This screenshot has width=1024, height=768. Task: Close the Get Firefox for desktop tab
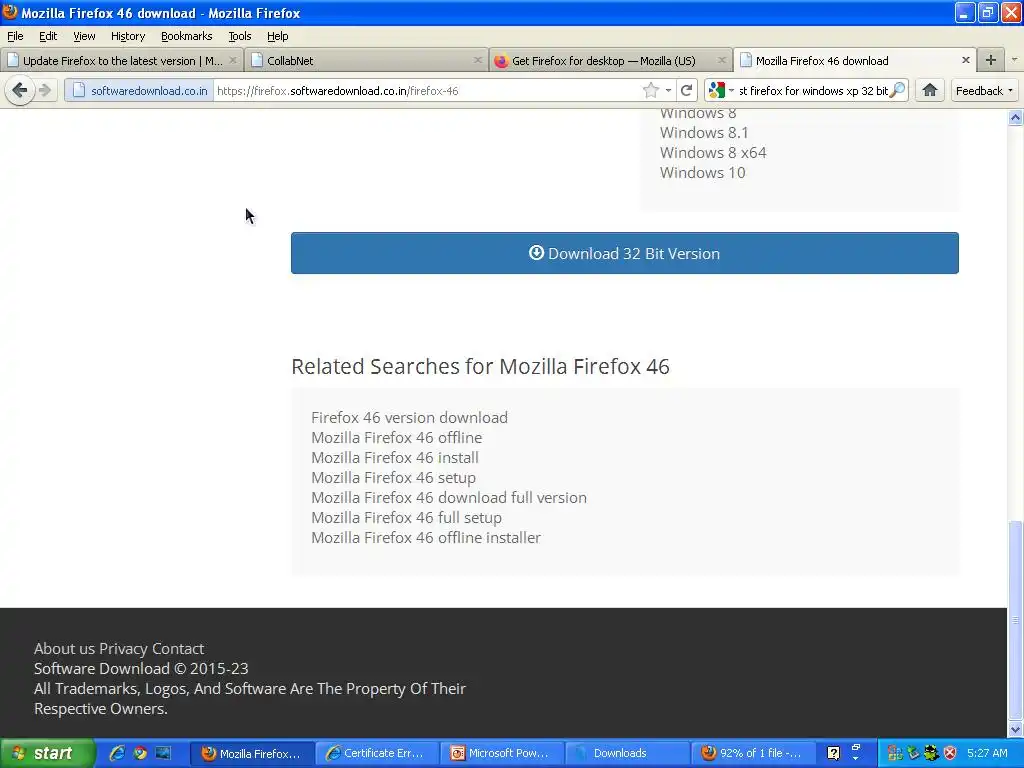(x=722, y=60)
